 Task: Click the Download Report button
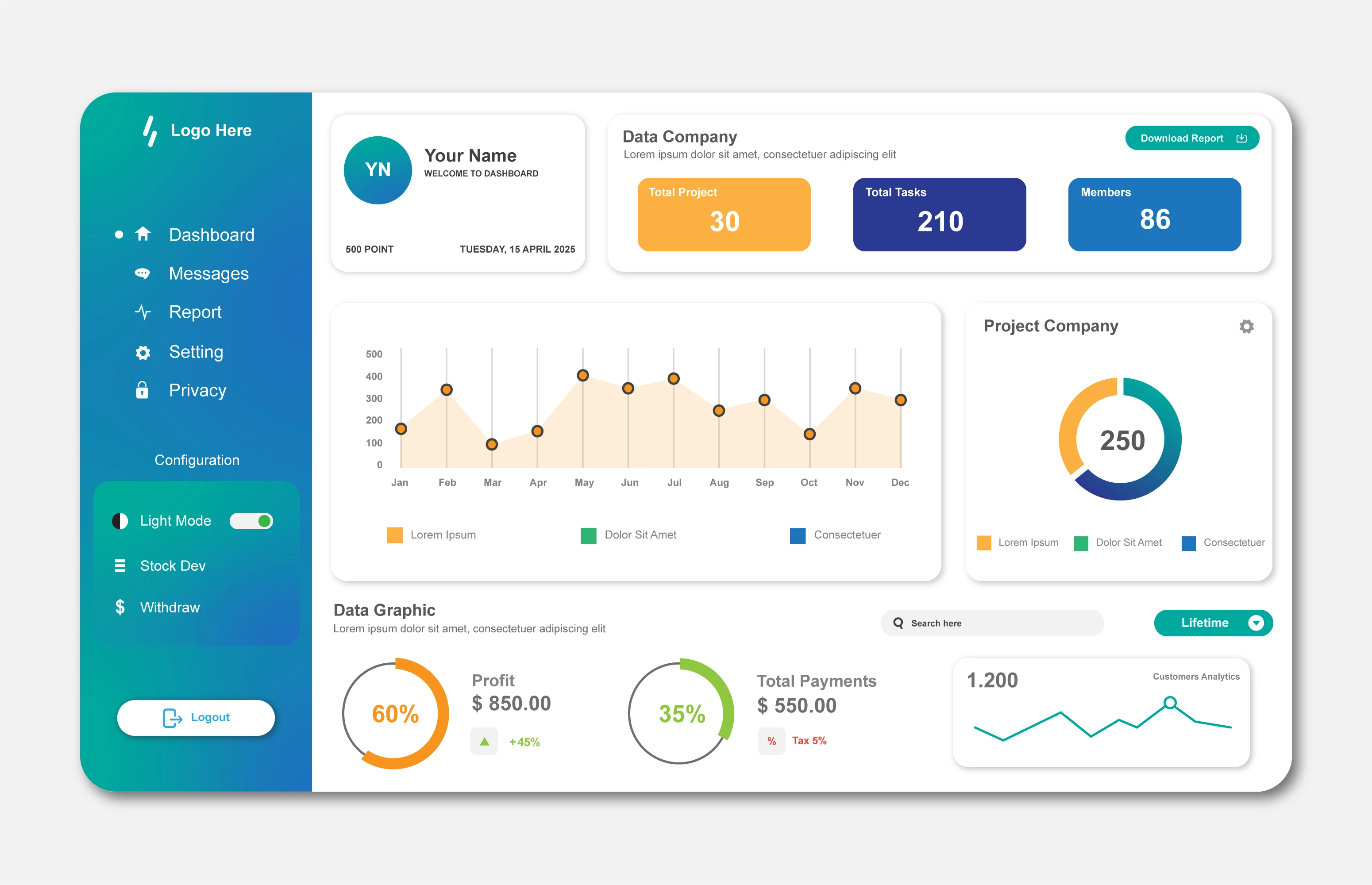[x=1191, y=138]
